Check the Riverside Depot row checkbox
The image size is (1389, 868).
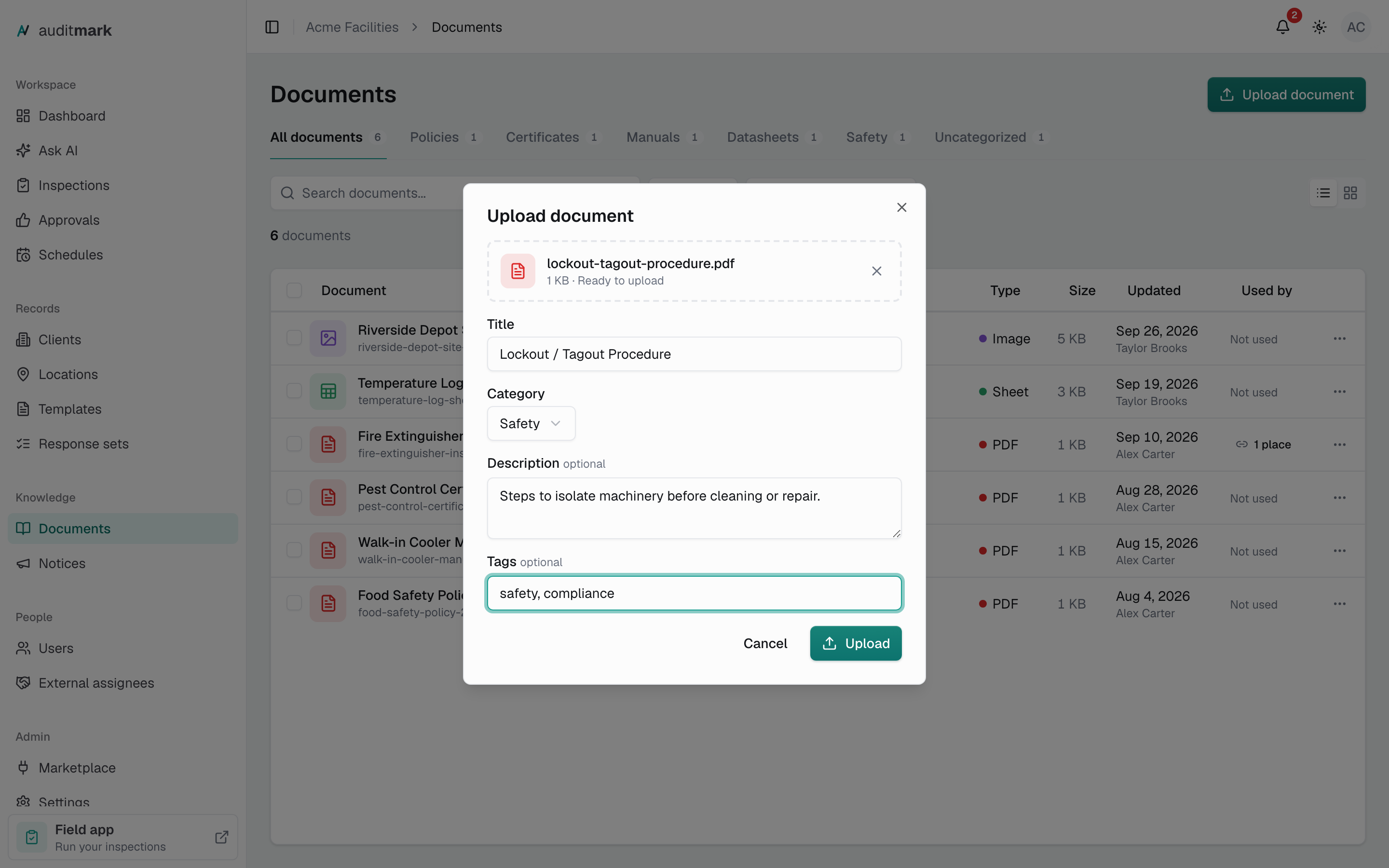[x=294, y=338]
